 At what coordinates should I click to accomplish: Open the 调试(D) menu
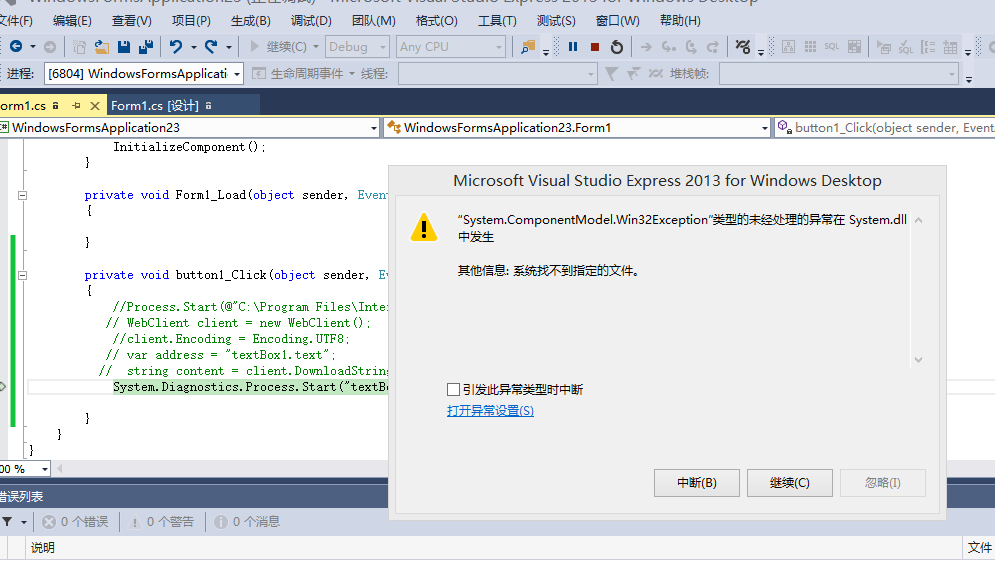click(311, 21)
